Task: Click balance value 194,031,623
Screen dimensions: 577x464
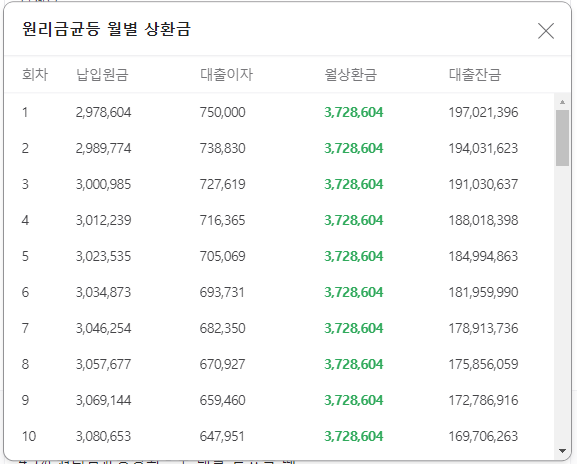Action: point(483,148)
